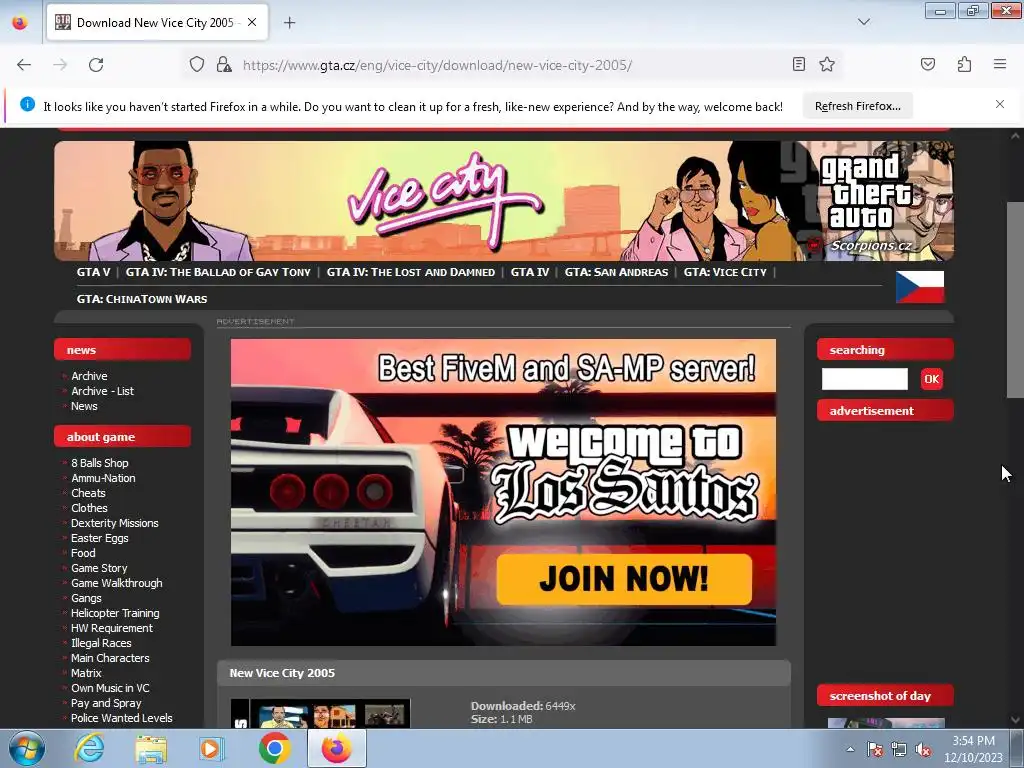Go back to the previous page

coord(24,65)
